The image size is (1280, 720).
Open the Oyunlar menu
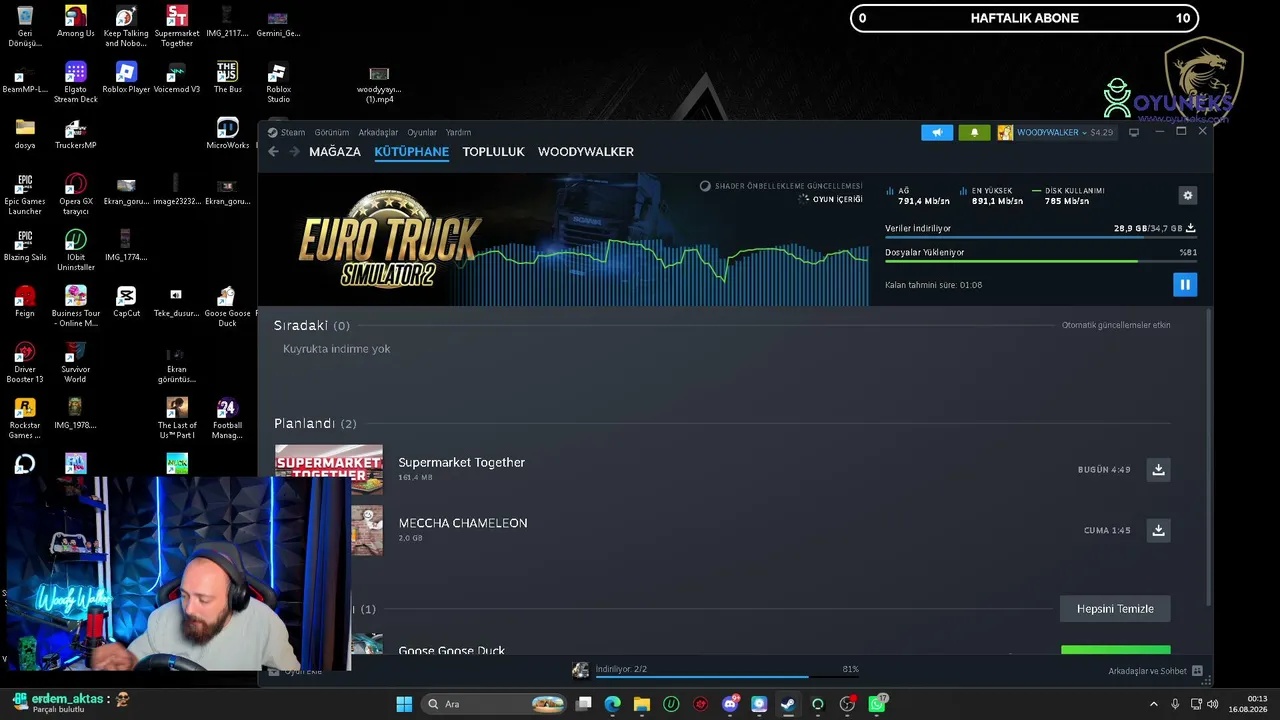point(422,132)
